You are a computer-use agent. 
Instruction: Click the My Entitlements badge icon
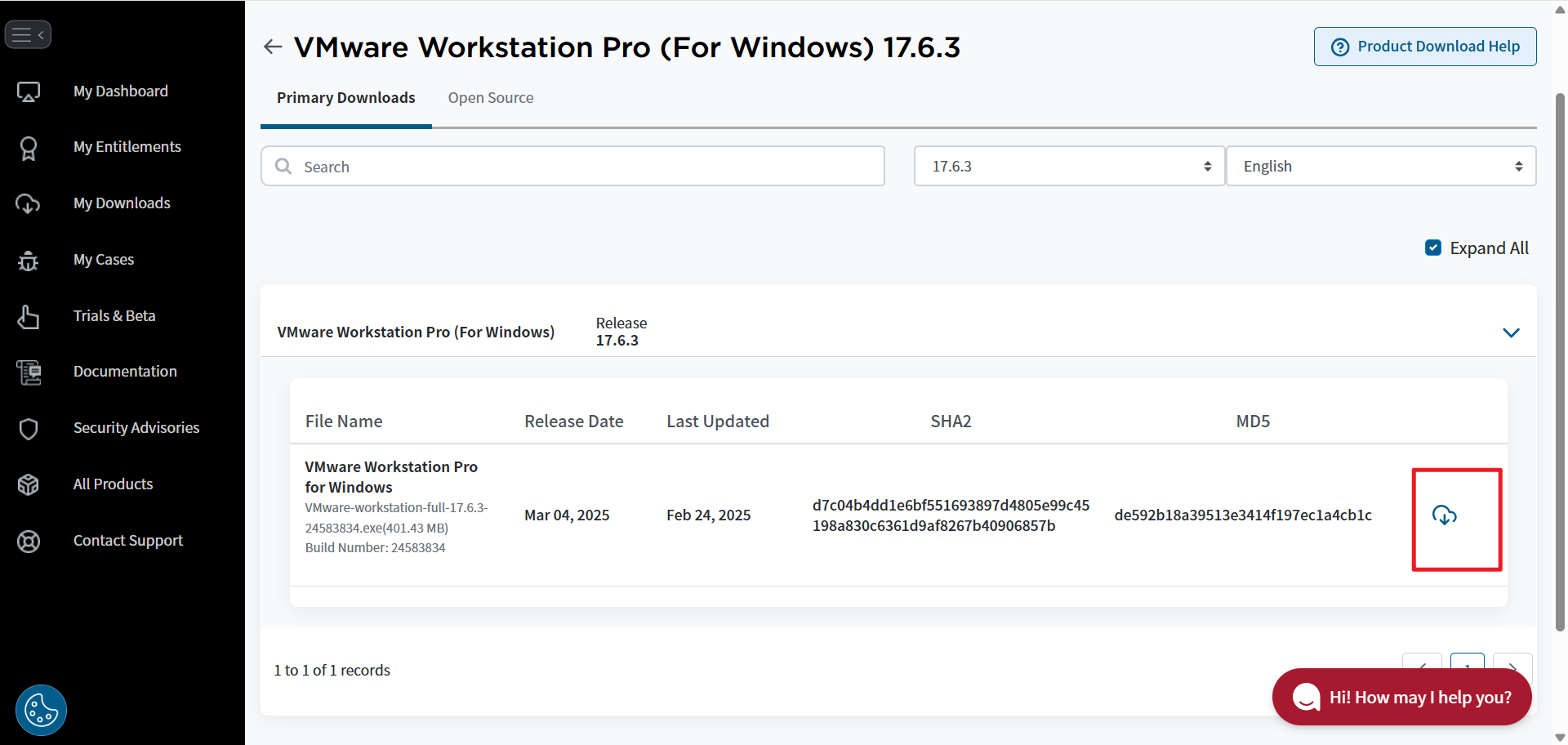tap(29, 148)
